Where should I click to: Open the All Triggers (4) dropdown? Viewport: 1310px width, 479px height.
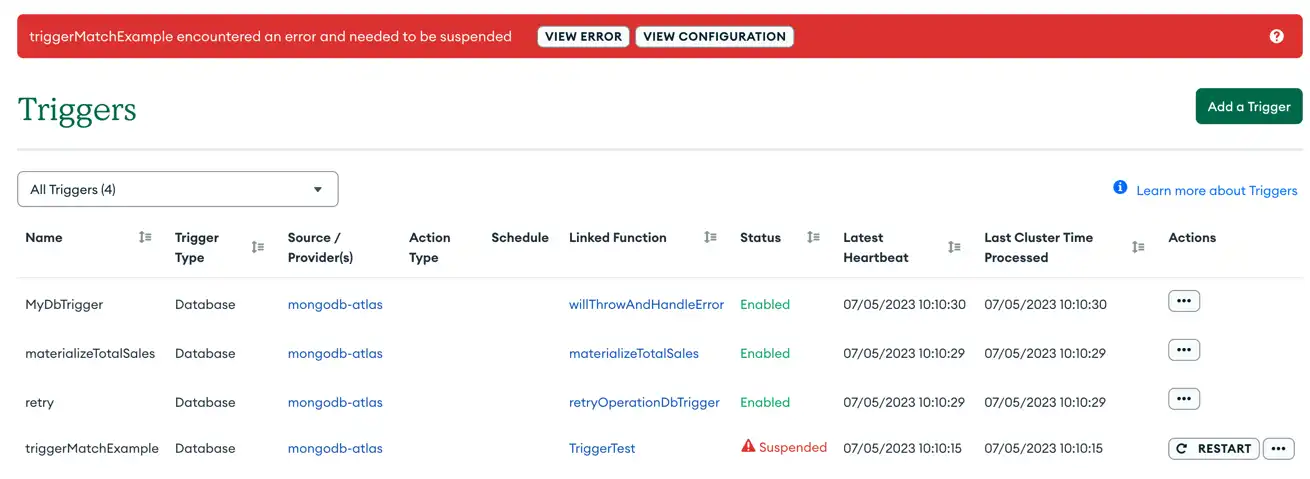[x=178, y=189]
